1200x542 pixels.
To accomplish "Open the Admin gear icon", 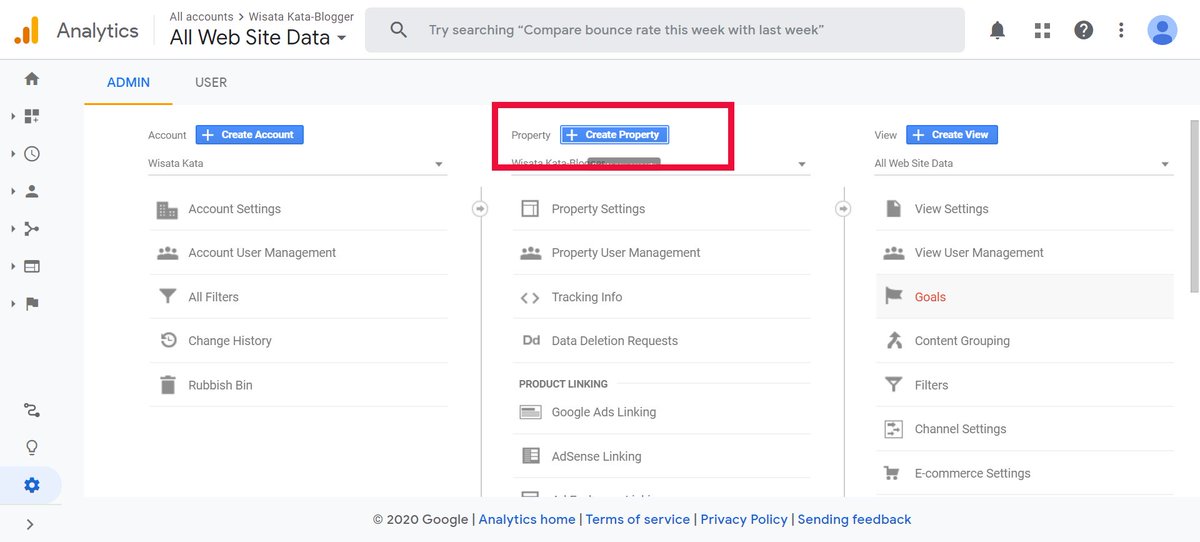I will [32, 485].
